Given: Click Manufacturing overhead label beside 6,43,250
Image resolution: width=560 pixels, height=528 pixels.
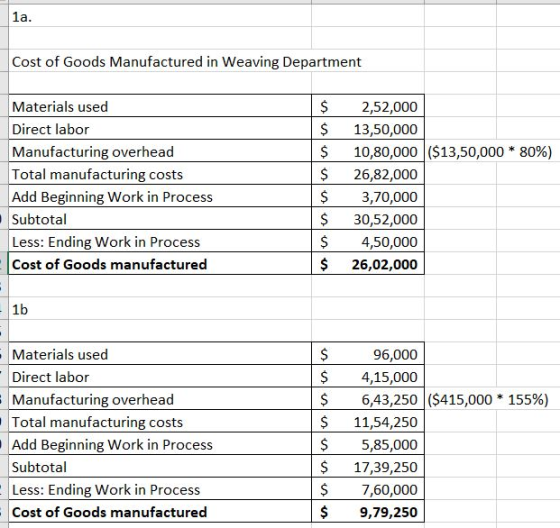Looking at the screenshot, I should (93, 399).
